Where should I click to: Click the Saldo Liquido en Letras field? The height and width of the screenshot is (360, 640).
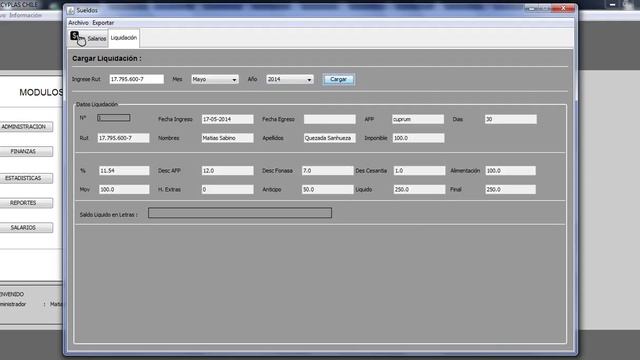tap(240, 213)
